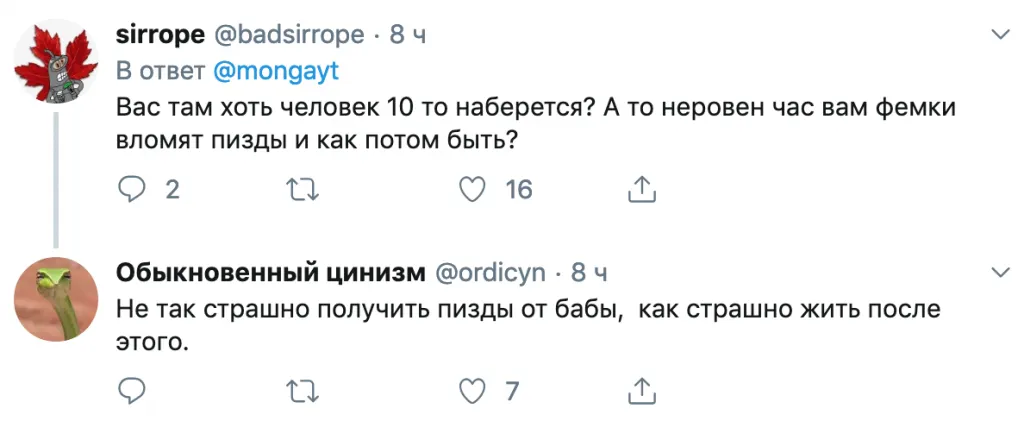The width and height of the screenshot is (1024, 421).
Task: Open sirrope's tweet timestamp '8 ч'
Action: point(408,36)
